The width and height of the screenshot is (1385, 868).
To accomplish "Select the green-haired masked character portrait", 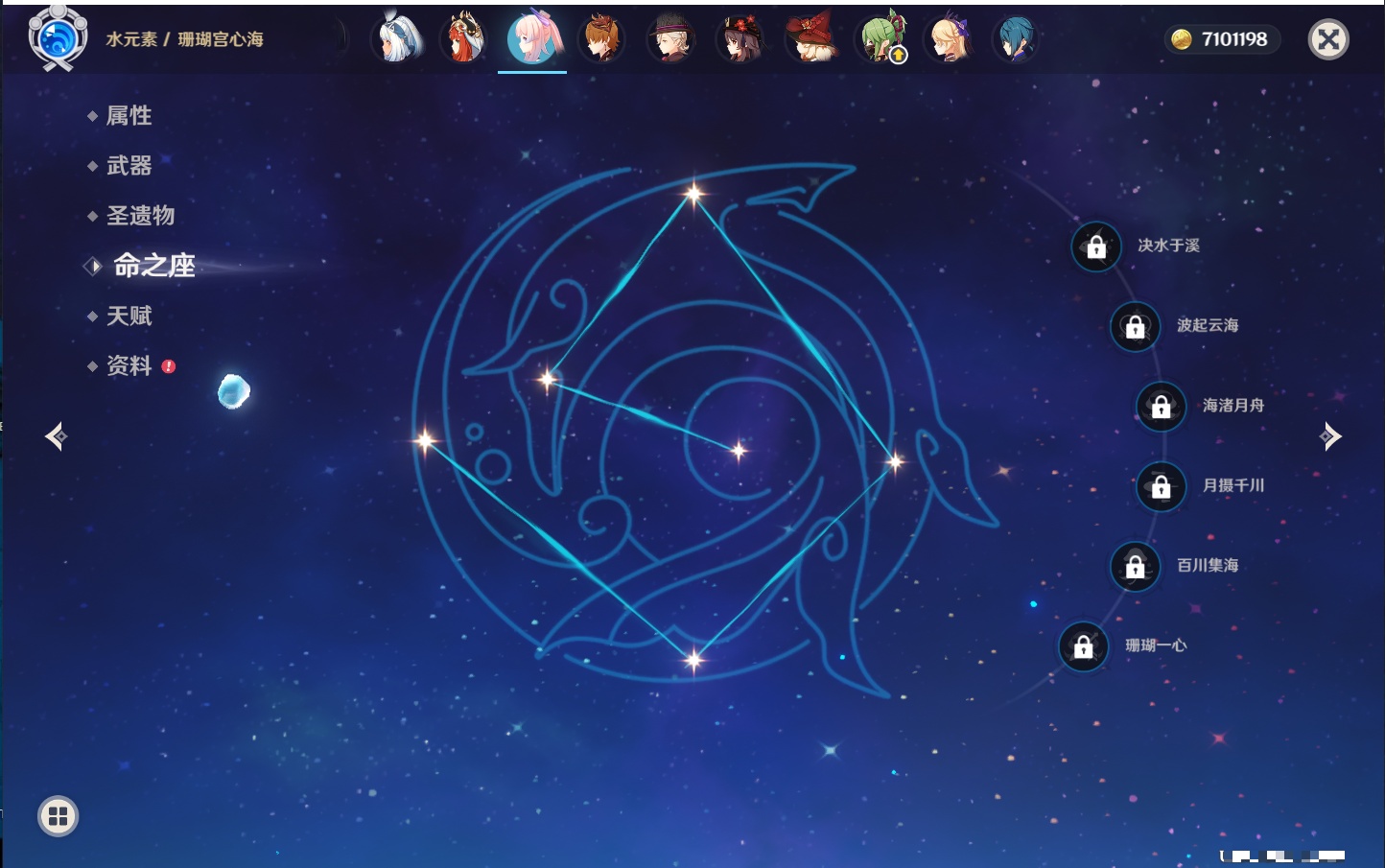I will (x=879, y=38).
